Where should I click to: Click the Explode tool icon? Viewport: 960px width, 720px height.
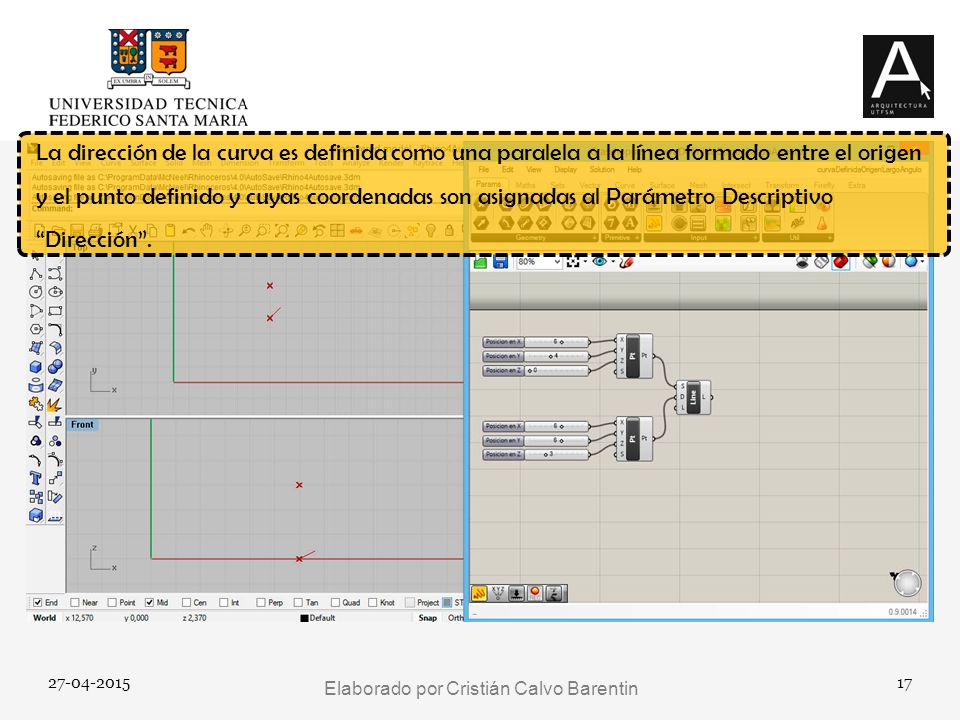tap(54, 404)
